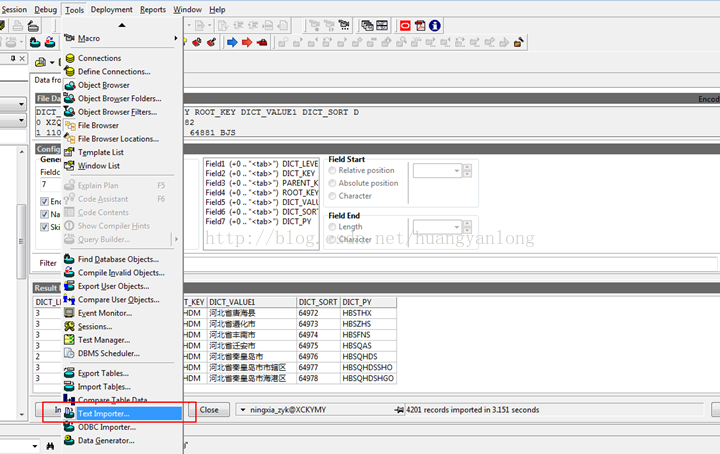Click the Object Browser icon in menu
This screenshot has height=454, width=720.
click(69, 85)
